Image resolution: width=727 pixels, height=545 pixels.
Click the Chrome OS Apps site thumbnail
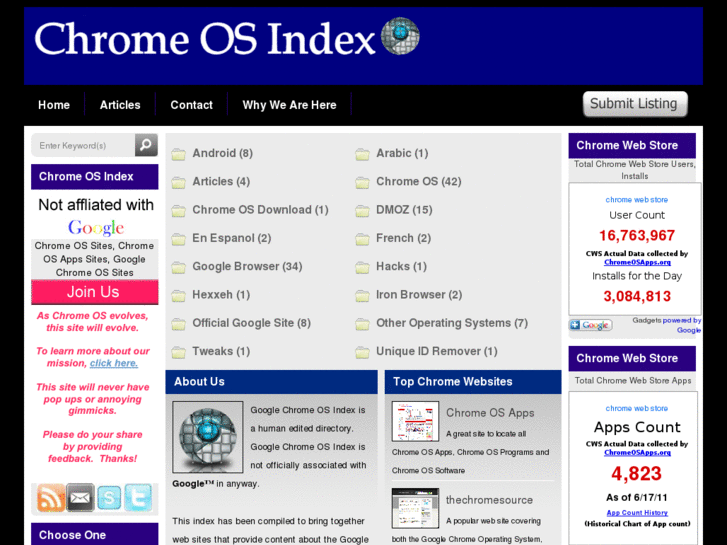coord(415,421)
